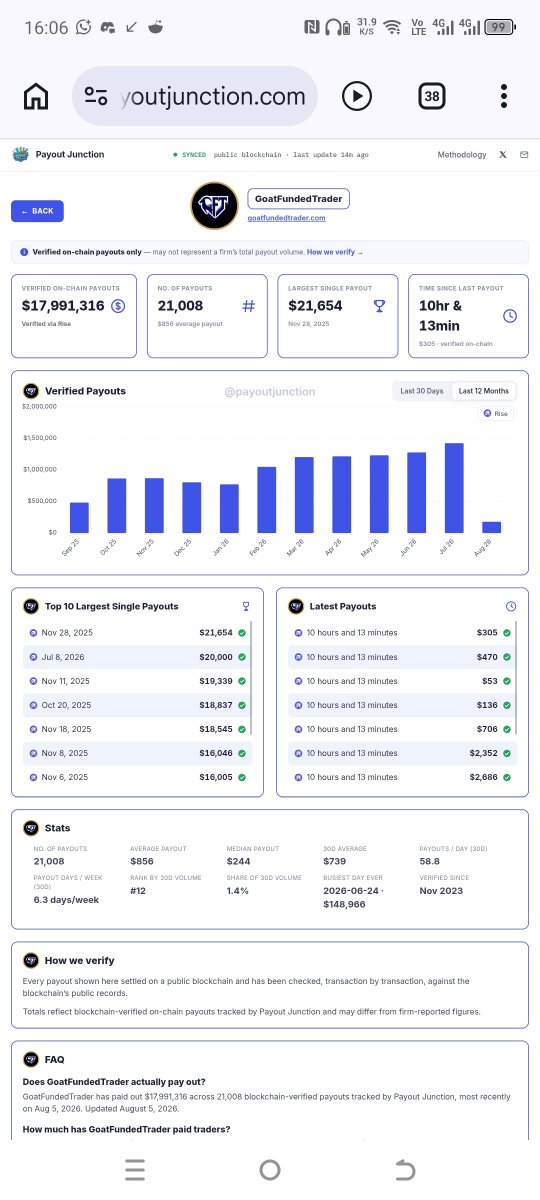Grab the Top 10 list scrollbar
The width and height of the screenshot is (540, 1200).
click(252, 680)
